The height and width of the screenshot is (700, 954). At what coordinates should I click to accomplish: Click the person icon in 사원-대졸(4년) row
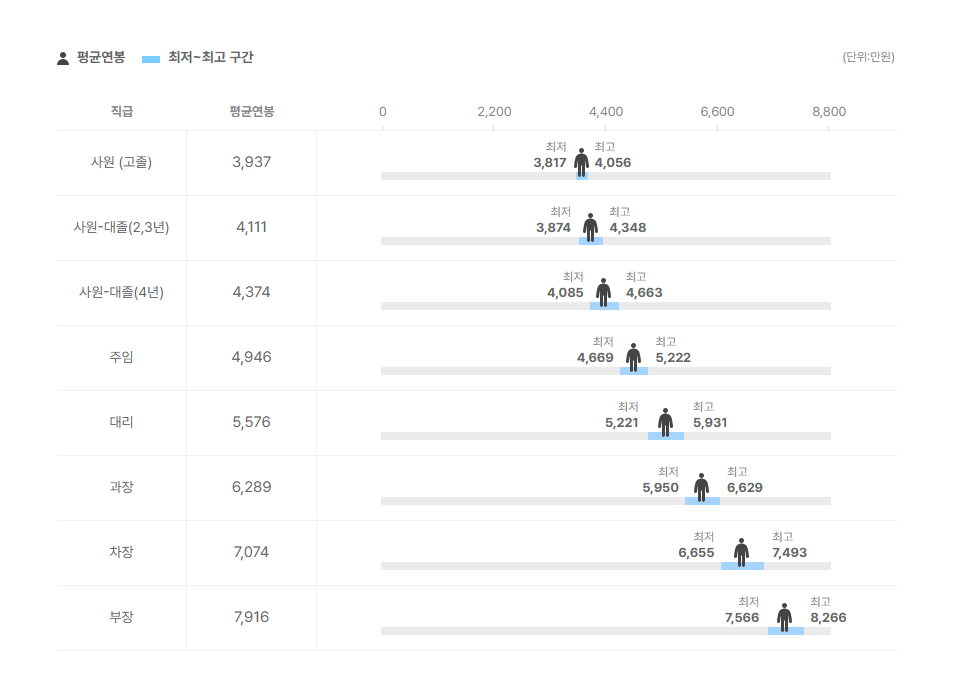604,293
